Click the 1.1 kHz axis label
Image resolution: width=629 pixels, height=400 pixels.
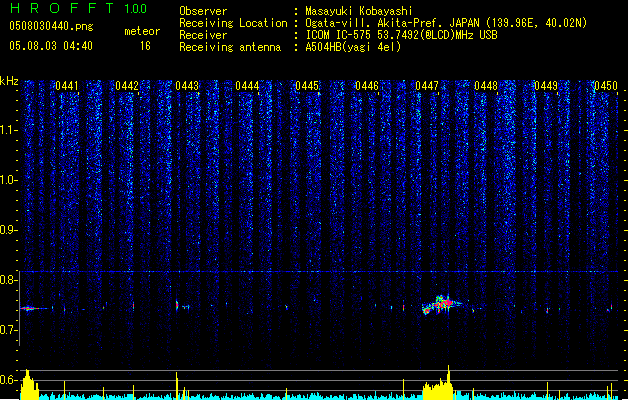[8, 130]
